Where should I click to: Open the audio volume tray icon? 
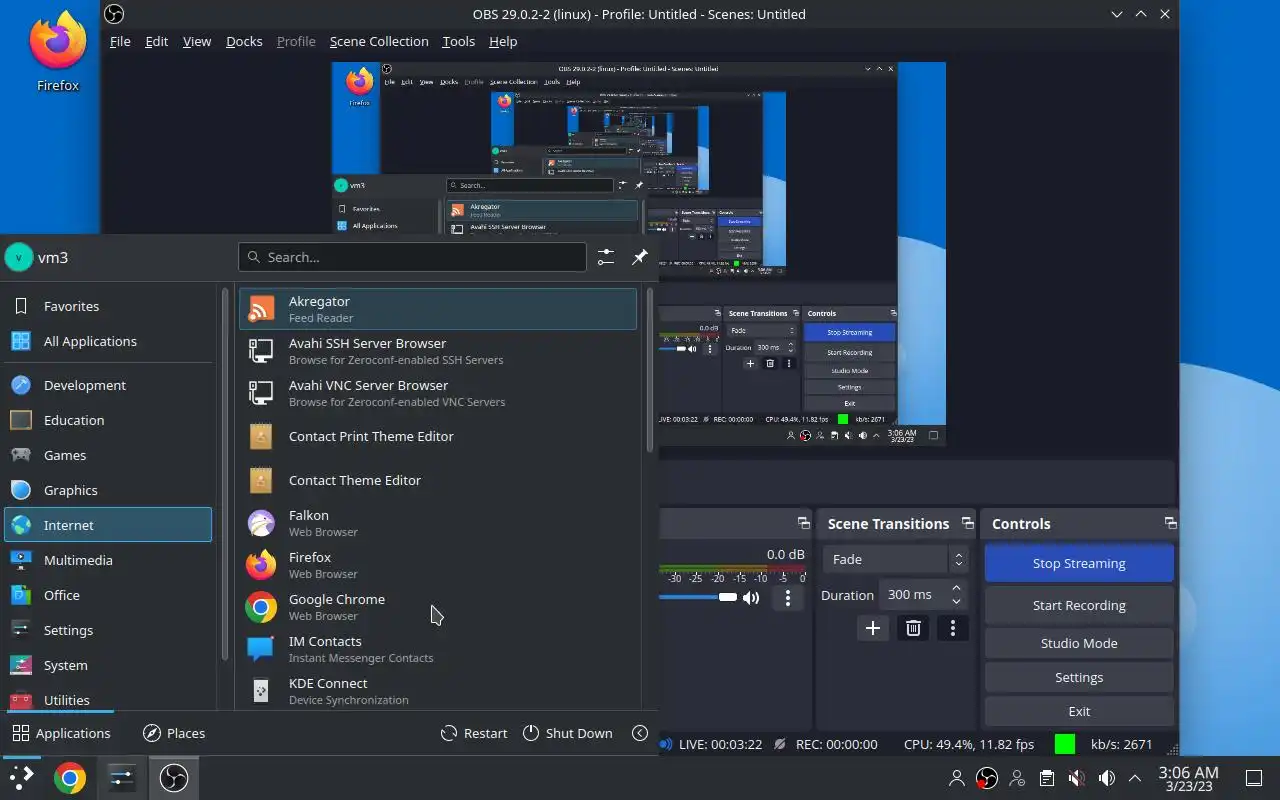[1106, 778]
